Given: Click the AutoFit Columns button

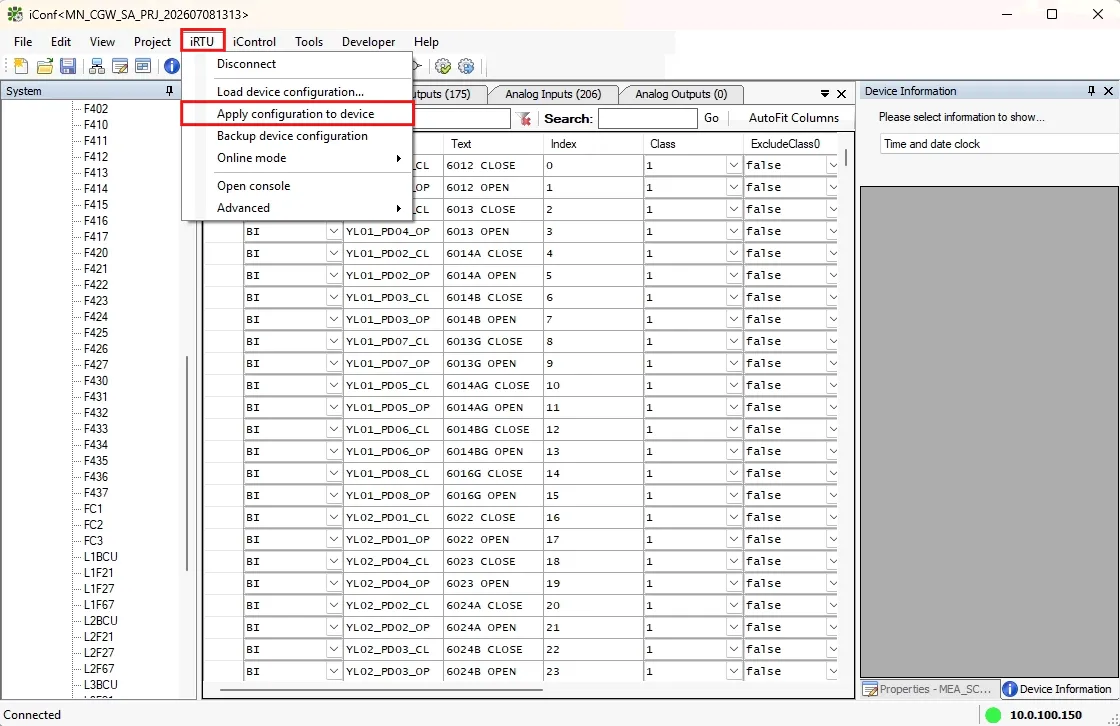Looking at the screenshot, I should (794, 118).
